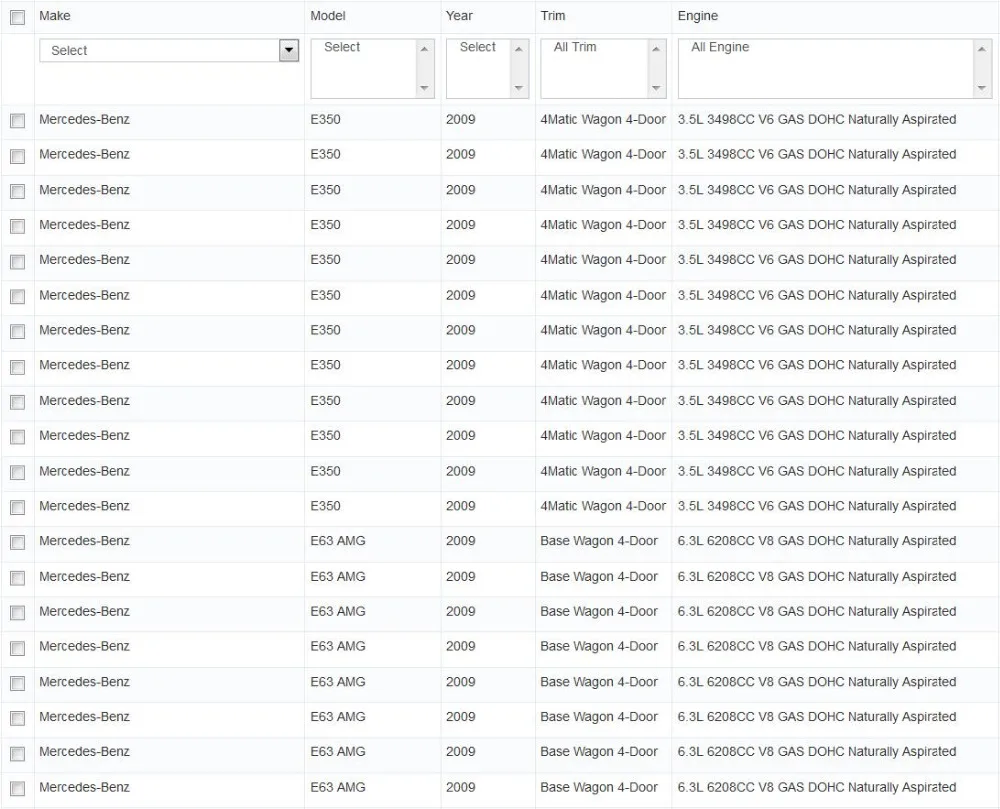Select Mercedes-Benz cell in first E350 row
1000x809 pixels.
(x=84, y=119)
